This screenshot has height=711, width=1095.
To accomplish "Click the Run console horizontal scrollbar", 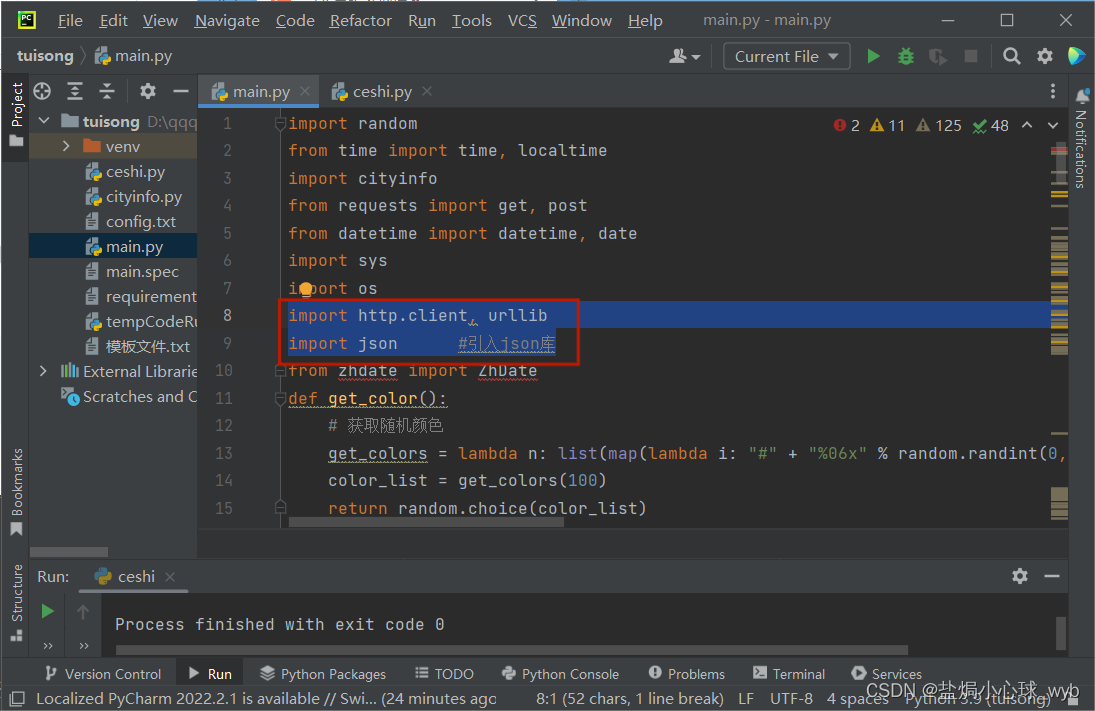I will pos(511,650).
